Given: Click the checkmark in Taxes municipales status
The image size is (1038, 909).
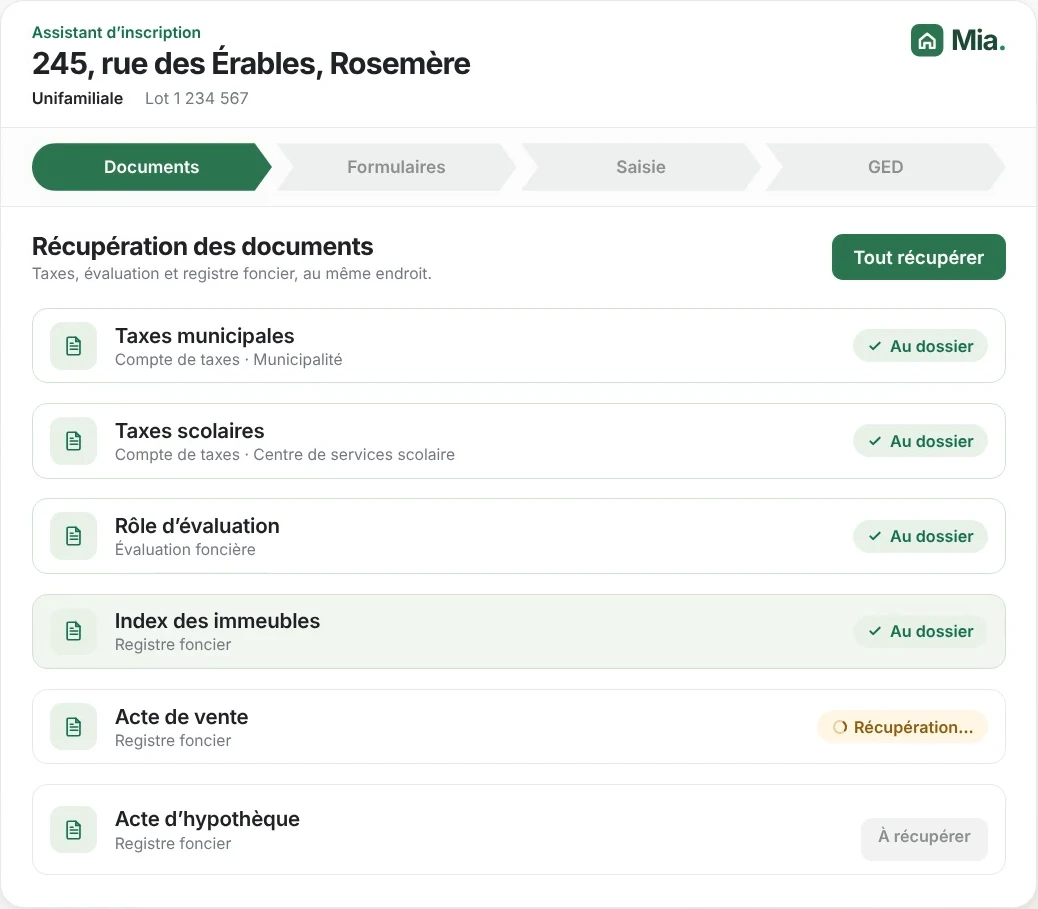Looking at the screenshot, I should point(874,346).
